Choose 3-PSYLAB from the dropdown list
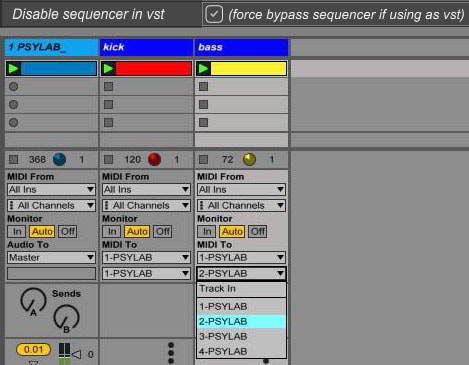This screenshot has height=365, width=469. (x=242, y=336)
